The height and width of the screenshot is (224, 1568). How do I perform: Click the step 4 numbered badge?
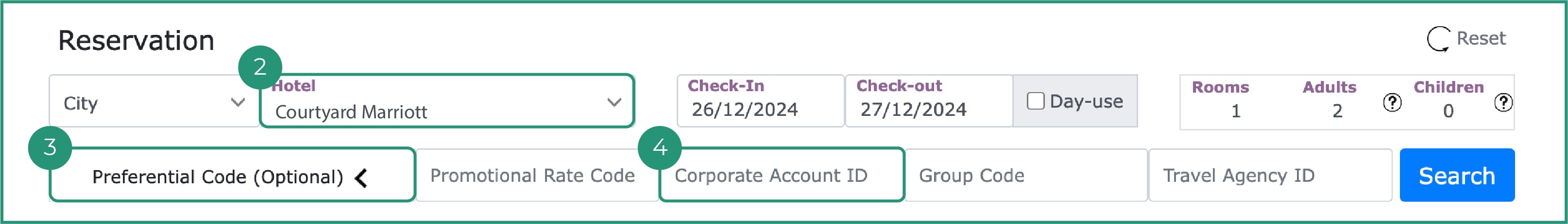(x=660, y=147)
